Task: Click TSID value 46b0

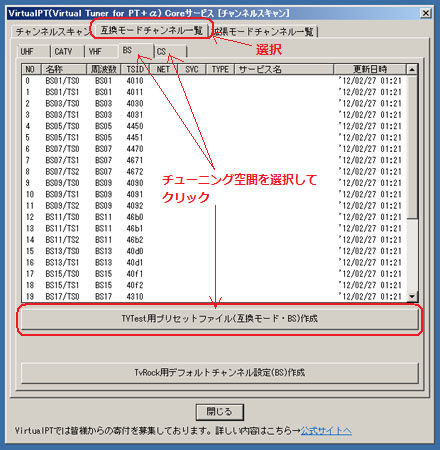Action: coord(135,217)
